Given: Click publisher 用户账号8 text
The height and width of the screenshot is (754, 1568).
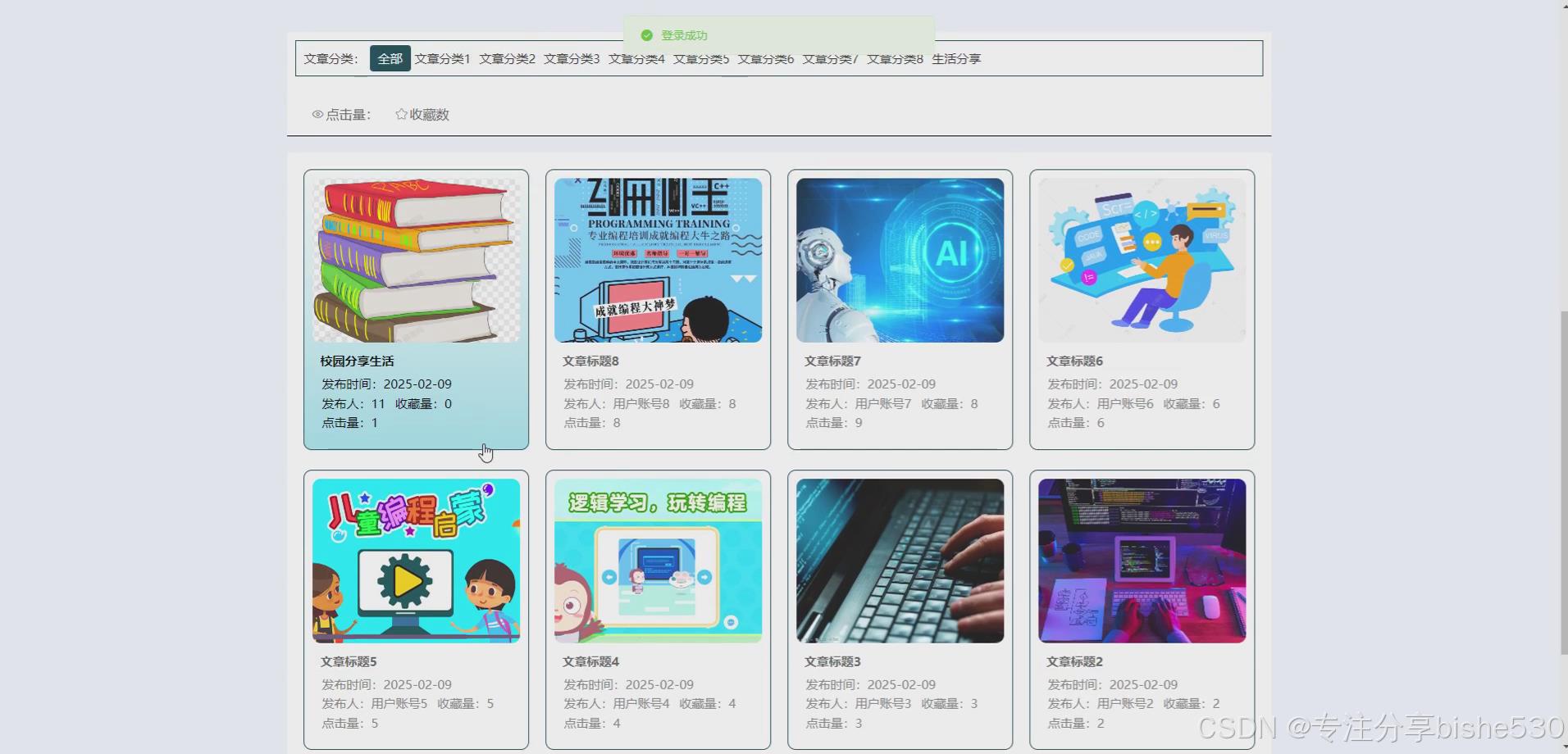Looking at the screenshot, I should click(641, 403).
